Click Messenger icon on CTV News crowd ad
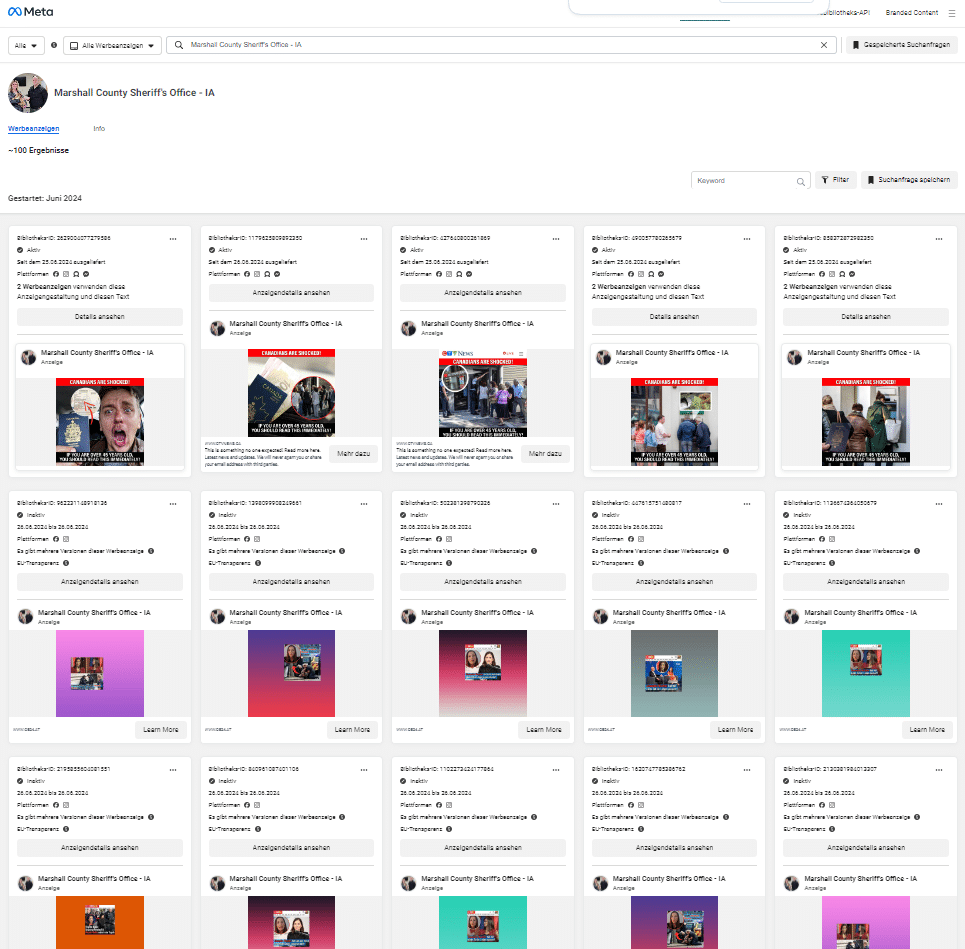The height and width of the screenshot is (949, 965). (469, 274)
